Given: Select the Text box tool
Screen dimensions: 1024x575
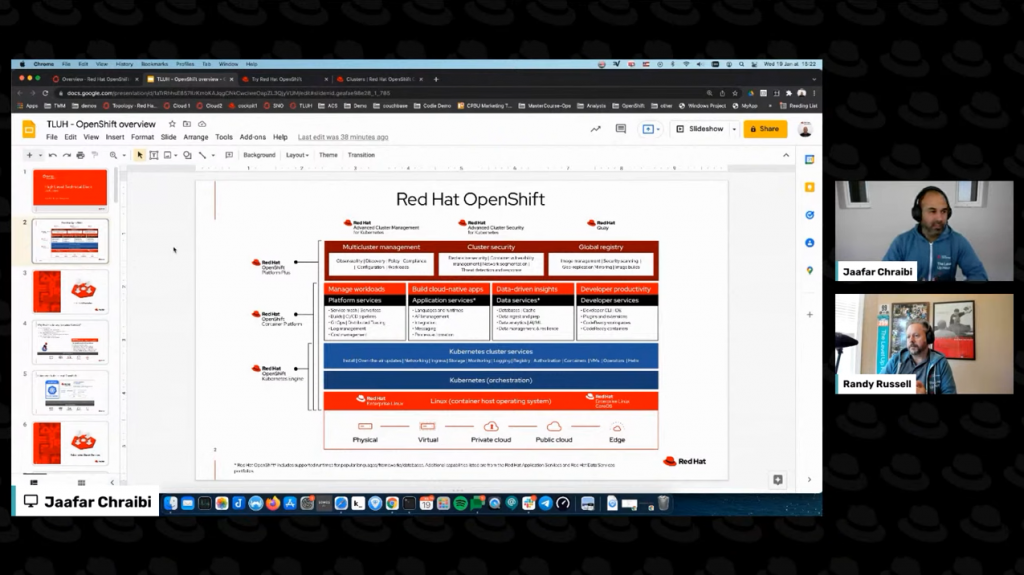Looking at the screenshot, I should click(x=154, y=155).
